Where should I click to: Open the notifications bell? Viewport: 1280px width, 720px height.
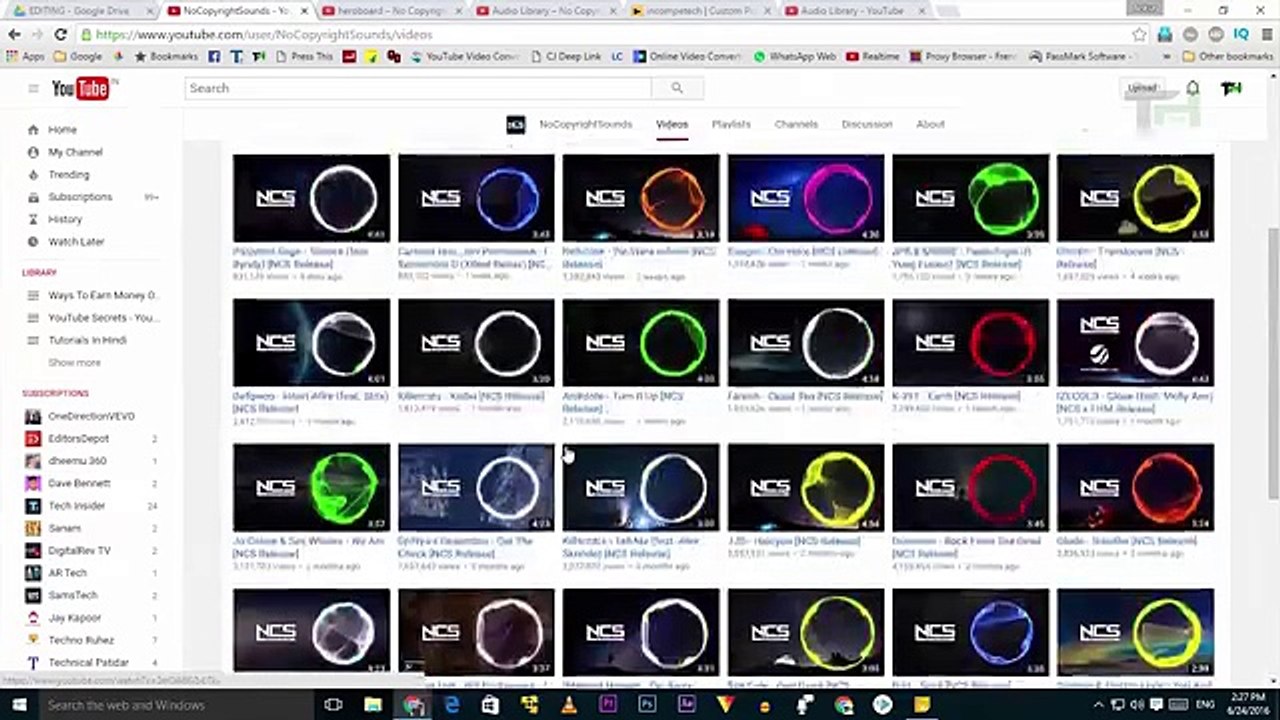click(x=1193, y=88)
